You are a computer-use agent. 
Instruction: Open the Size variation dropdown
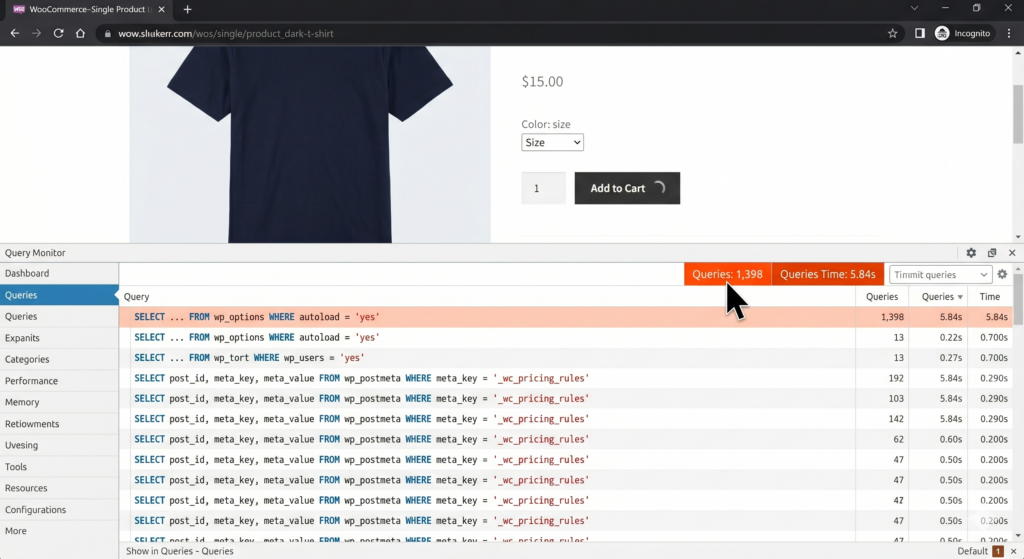tap(552, 142)
